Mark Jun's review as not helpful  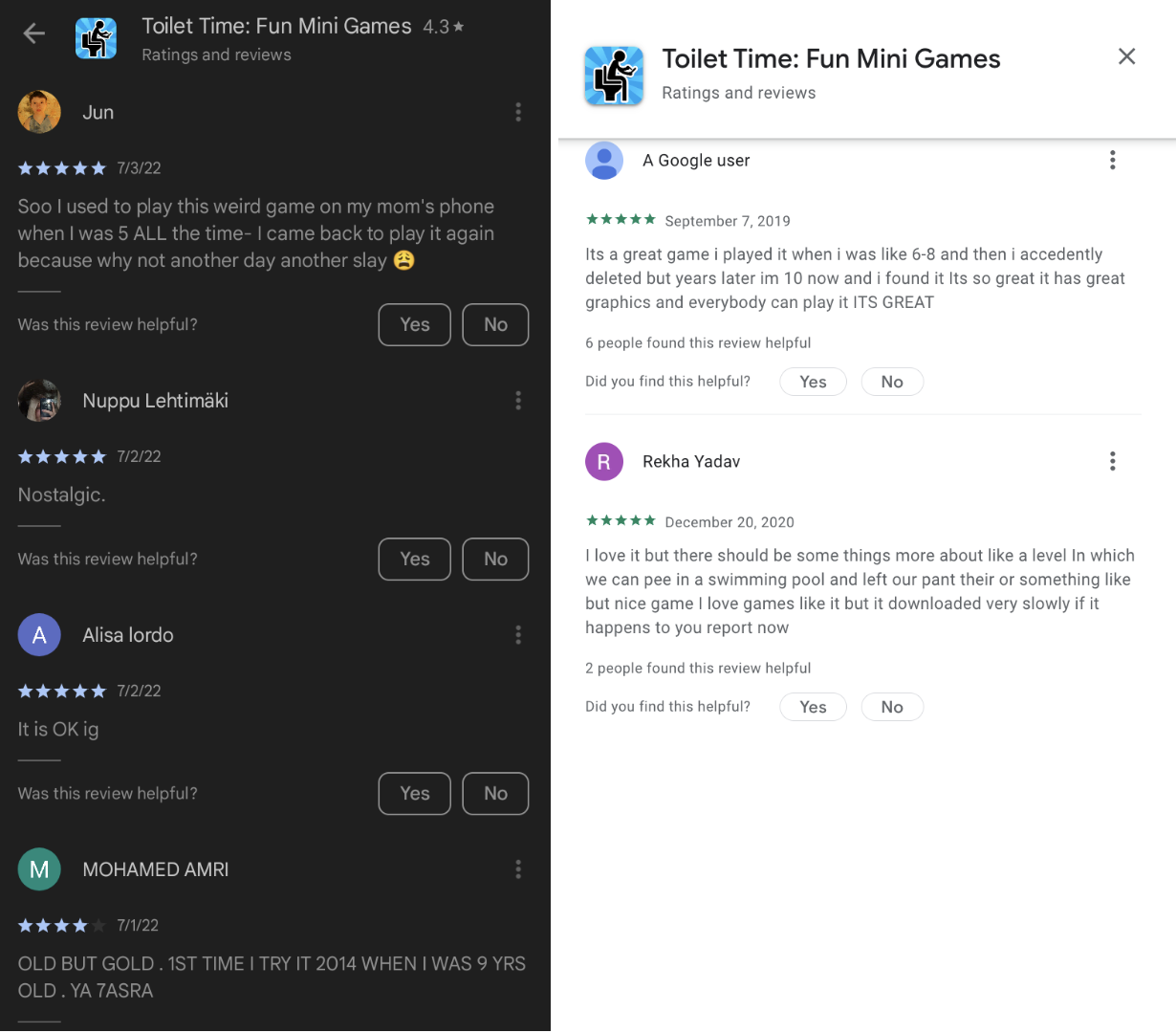[495, 324]
